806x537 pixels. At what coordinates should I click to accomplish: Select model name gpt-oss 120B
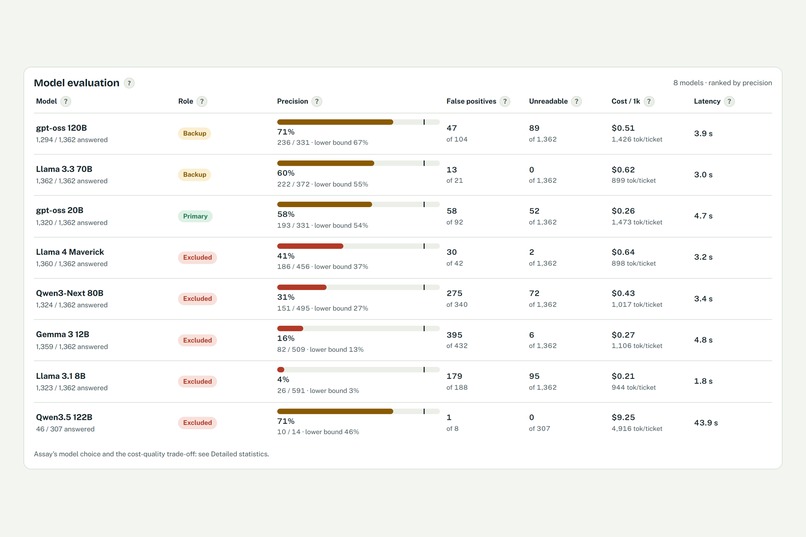click(x=61, y=128)
